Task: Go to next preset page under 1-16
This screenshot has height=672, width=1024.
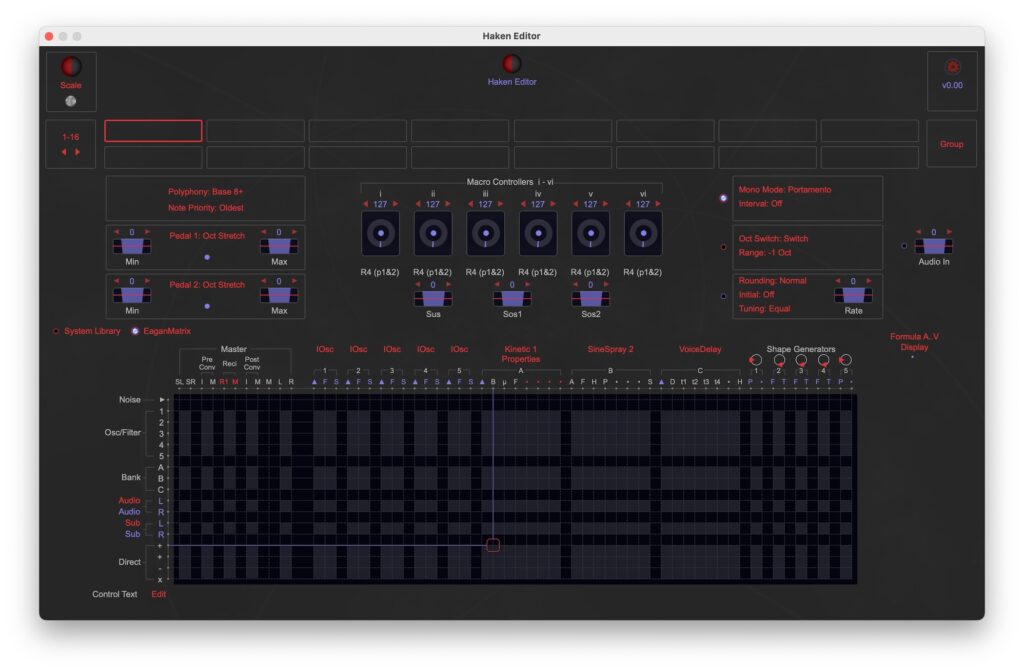Action: pos(78,152)
